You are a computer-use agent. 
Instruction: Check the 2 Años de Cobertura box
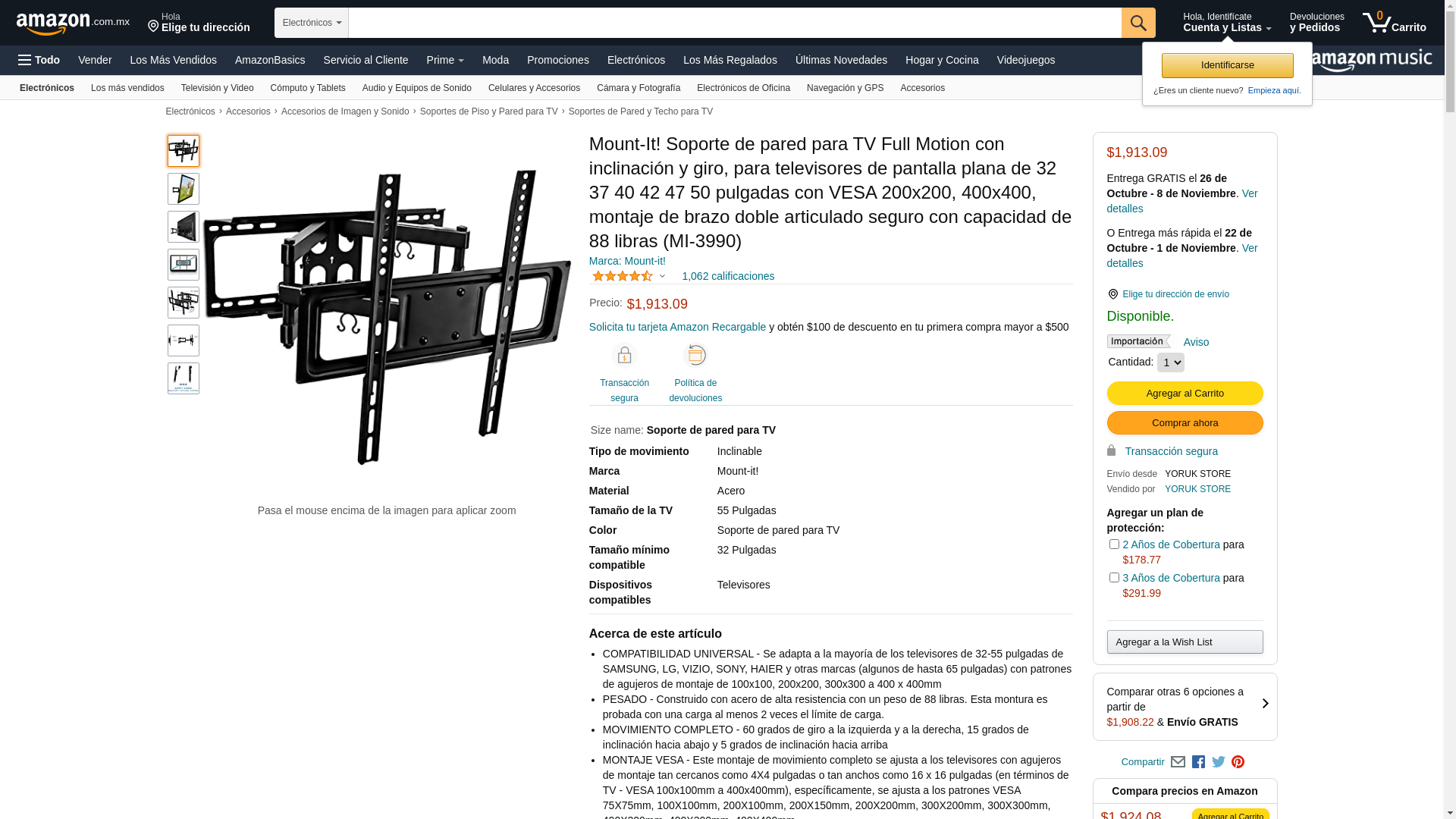pos(1114,544)
